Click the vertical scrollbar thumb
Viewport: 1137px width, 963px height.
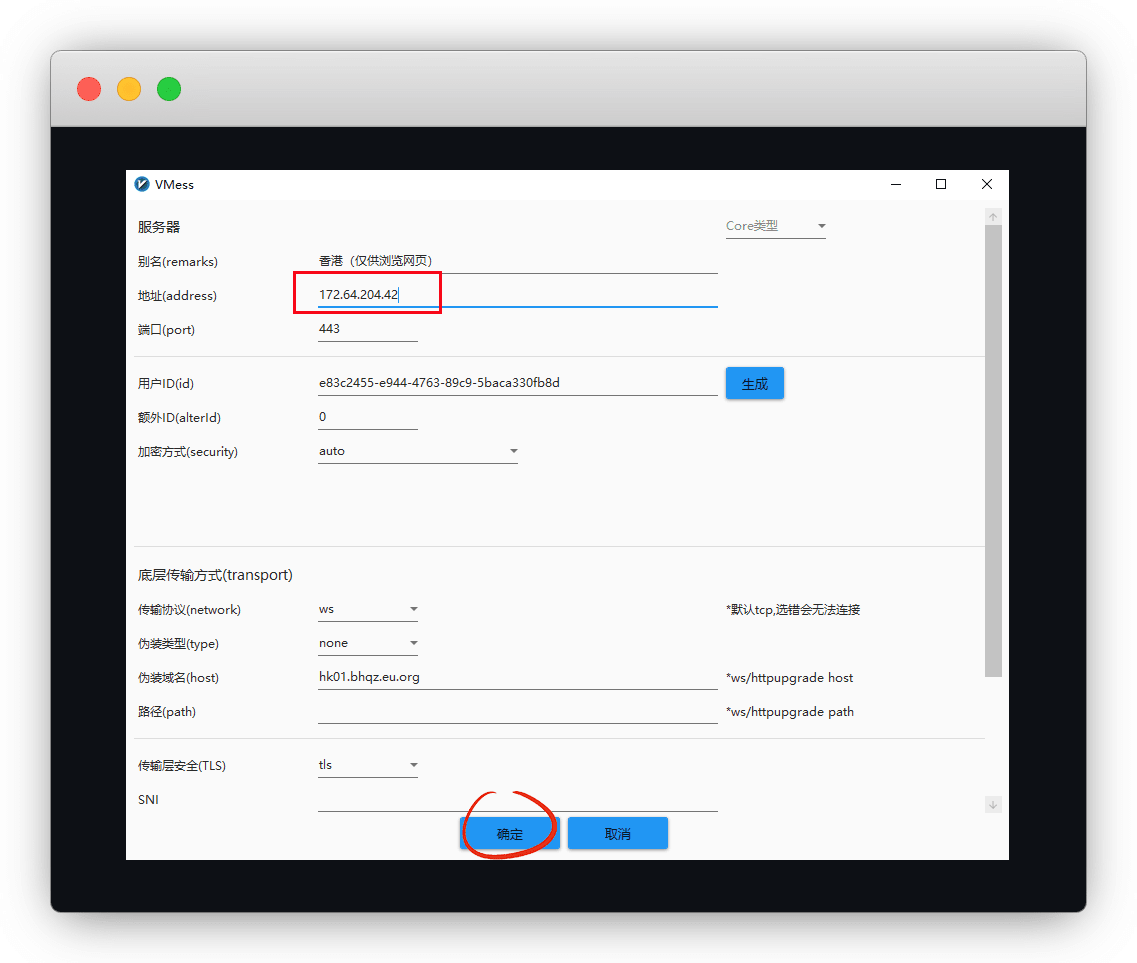pos(993,450)
